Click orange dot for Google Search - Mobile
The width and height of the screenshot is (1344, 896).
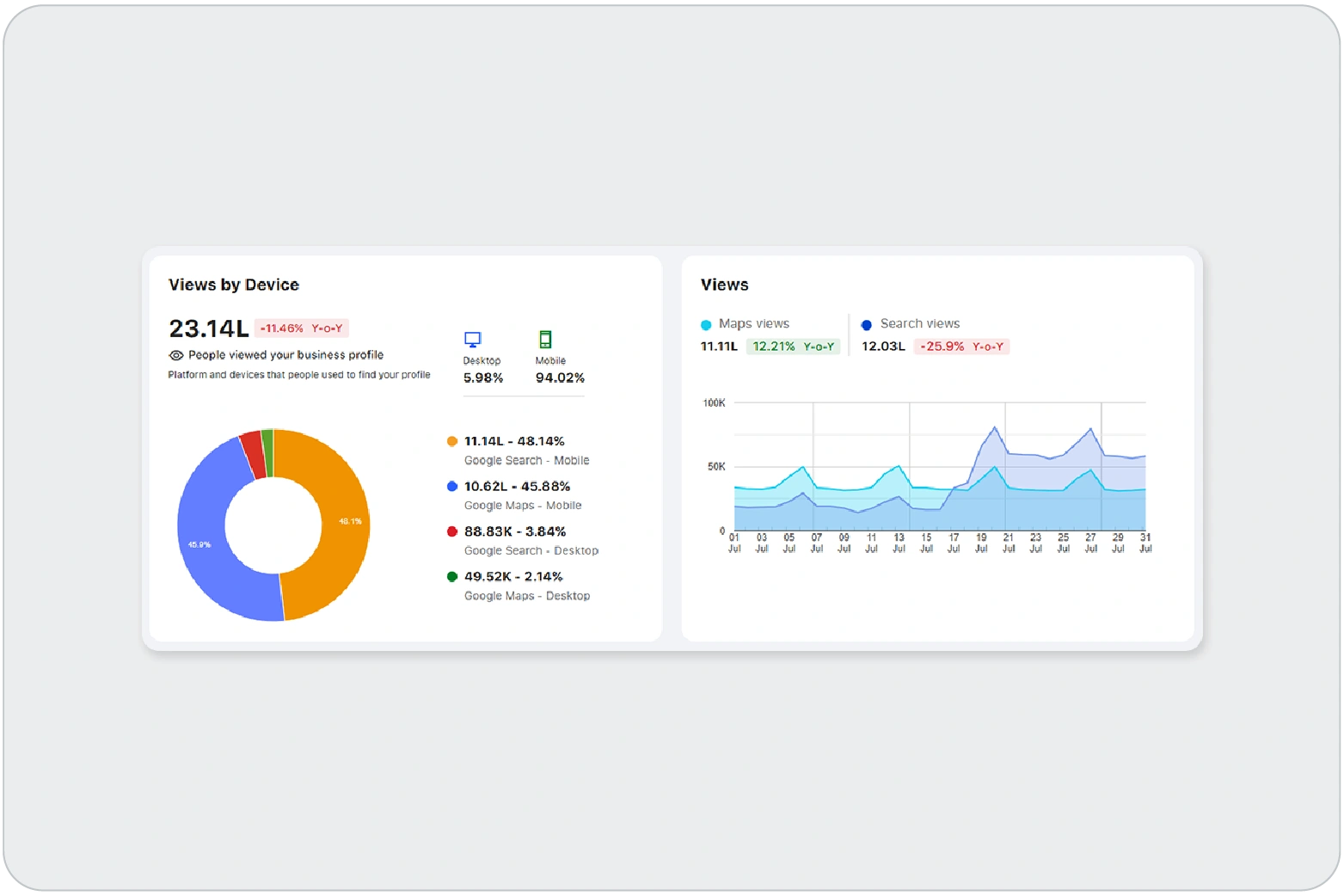452,441
